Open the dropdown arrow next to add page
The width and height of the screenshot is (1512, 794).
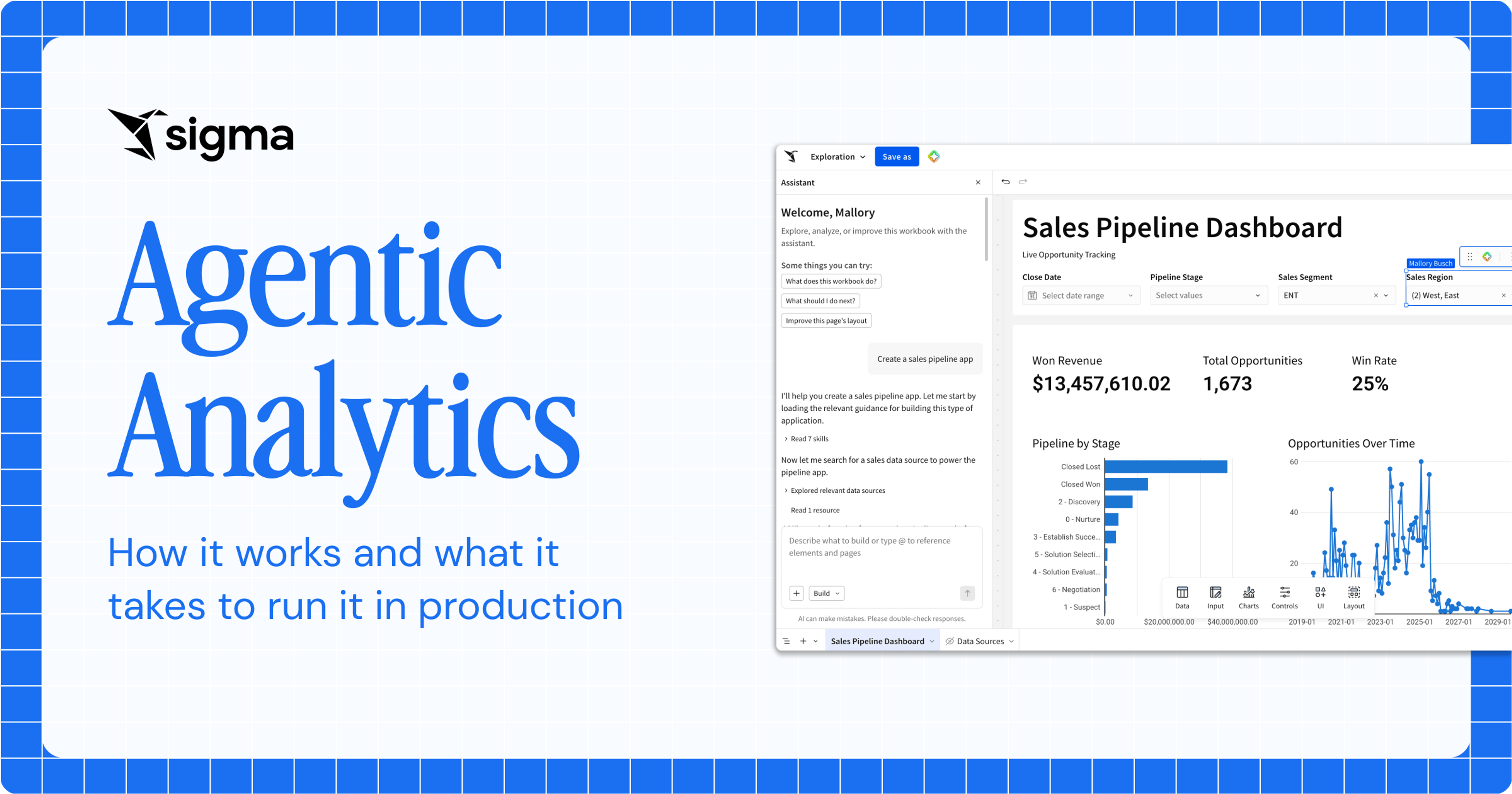pyautogui.click(x=815, y=641)
